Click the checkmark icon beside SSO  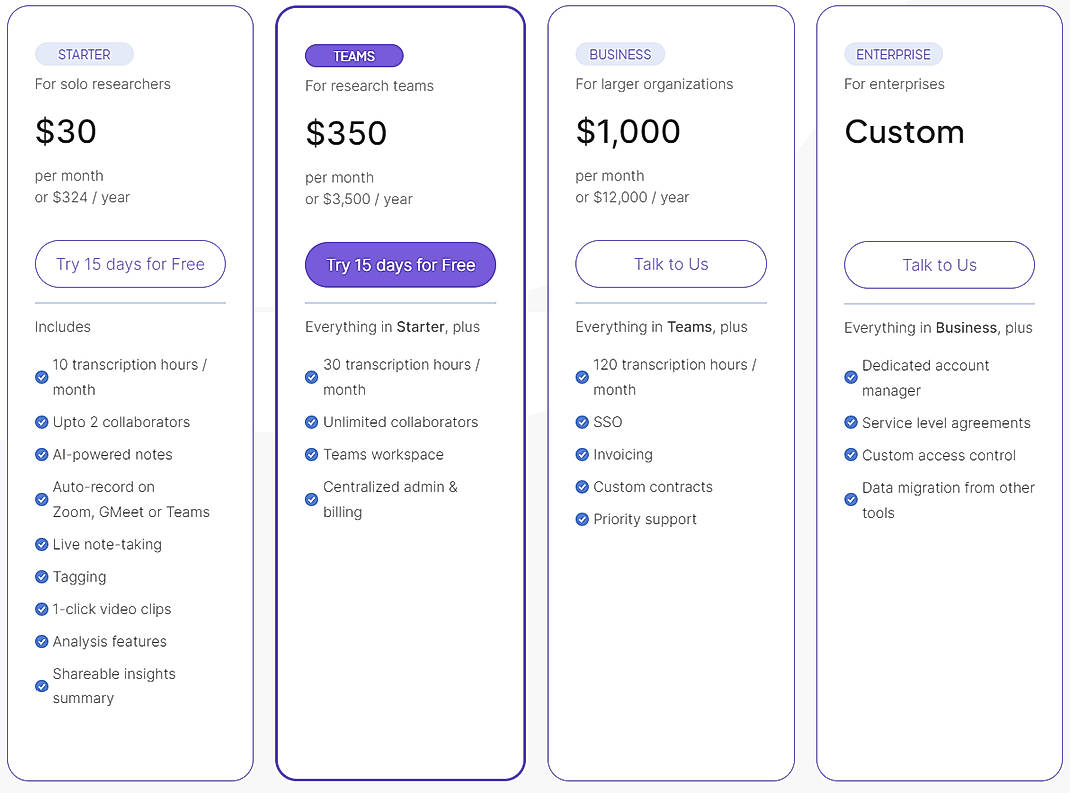pyautogui.click(x=581, y=422)
